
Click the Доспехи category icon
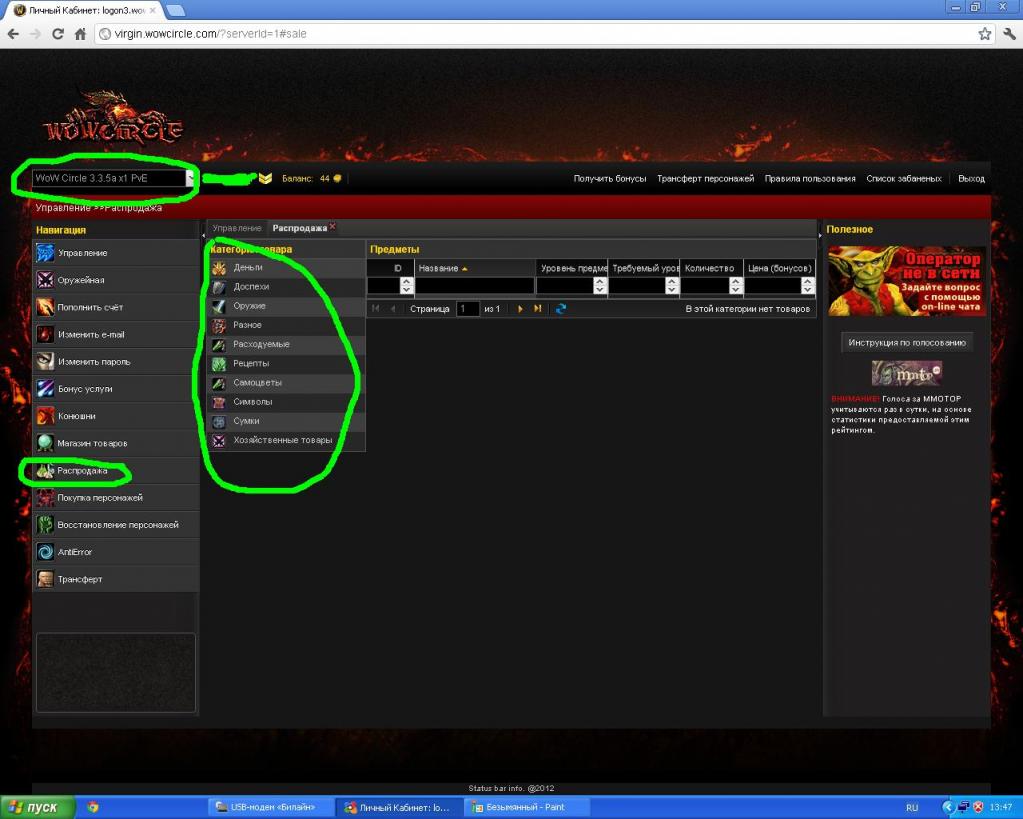click(x=219, y=287)
